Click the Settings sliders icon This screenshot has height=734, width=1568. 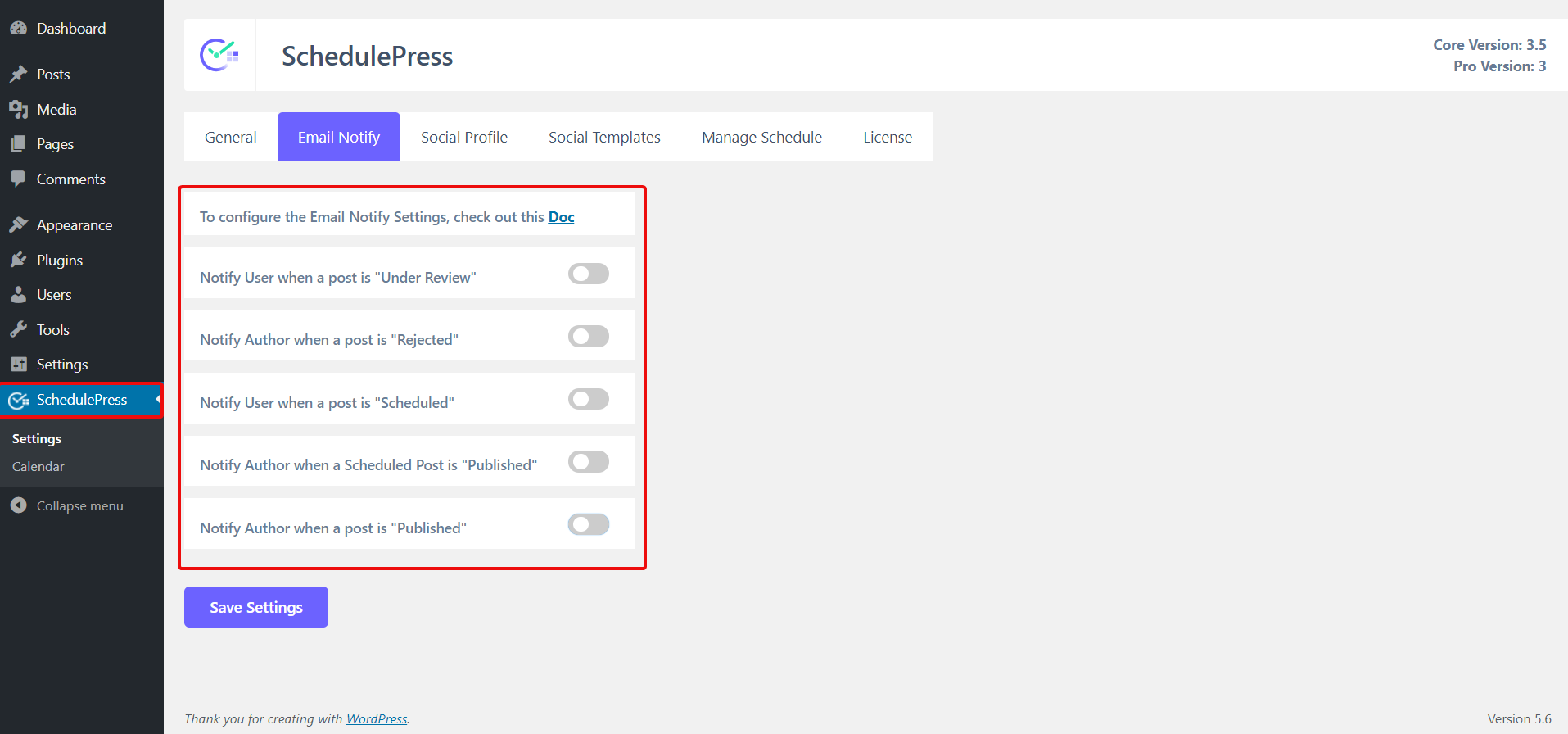point(18,365)
